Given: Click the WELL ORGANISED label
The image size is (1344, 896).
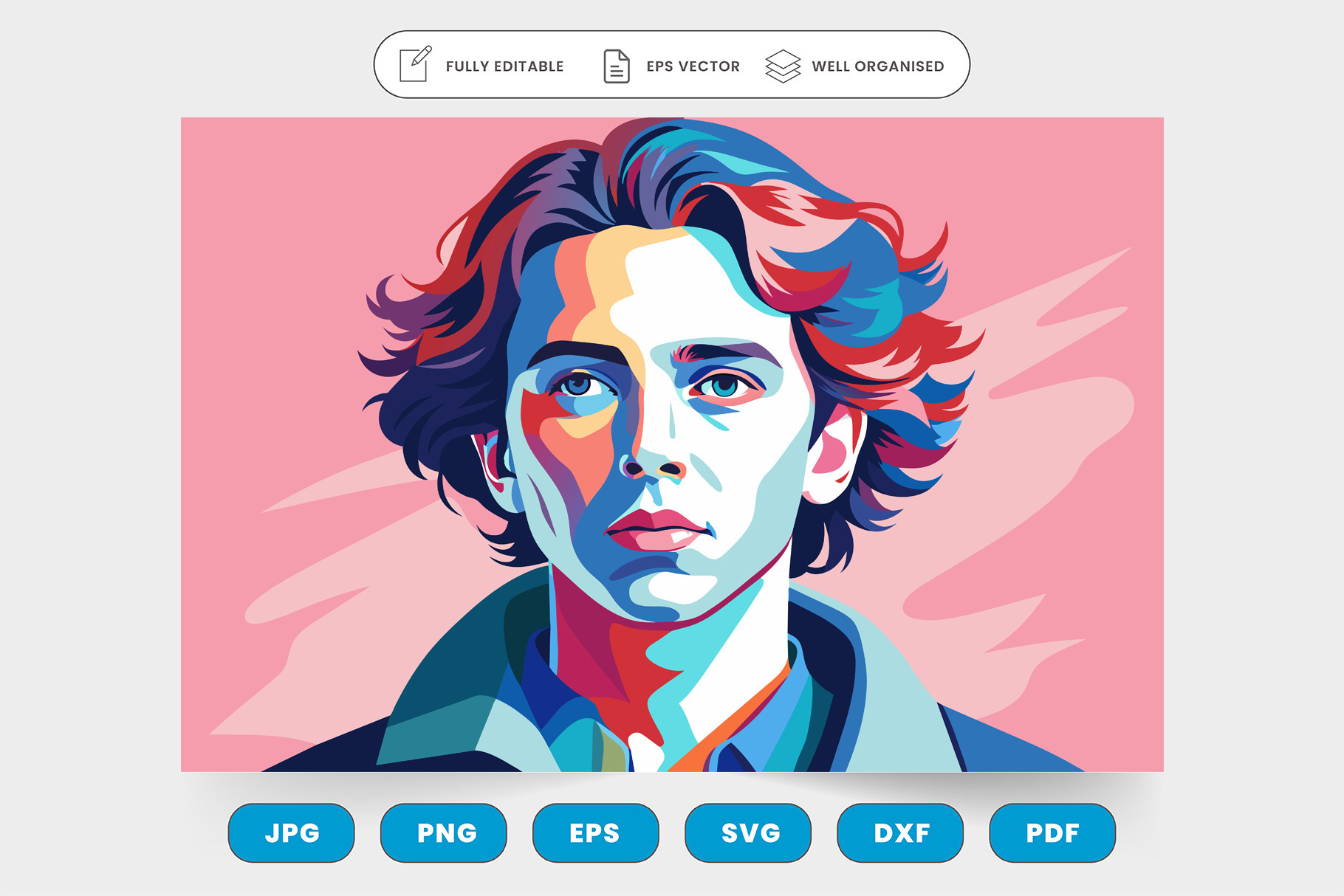Looking at the screenshot, I should pyautogui.click(x=878, y=66).
